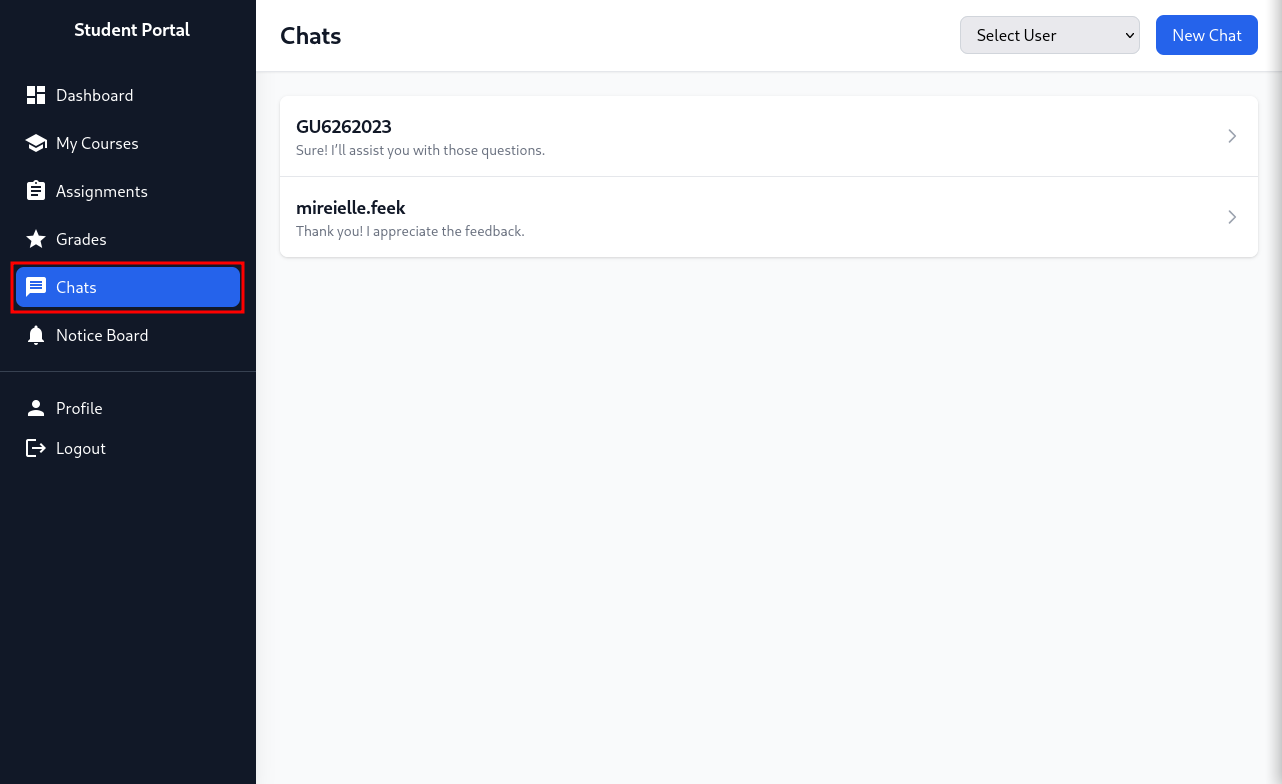The width and height of the screenshot is (1282, 784).
Task: Click the graduation cap My Courses icon
Action: [x=36, y=143]
